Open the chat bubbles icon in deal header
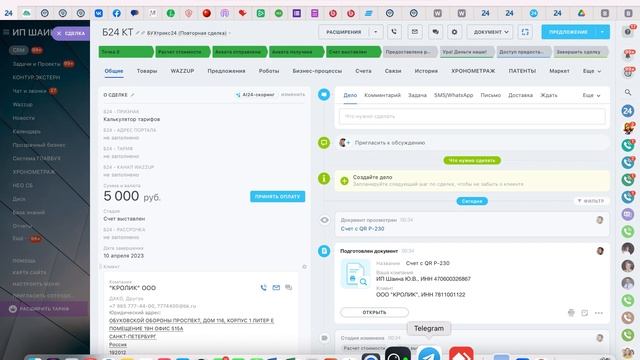This screenshot has width=640, height=360. pyautogui.click(x=436, y=32)
